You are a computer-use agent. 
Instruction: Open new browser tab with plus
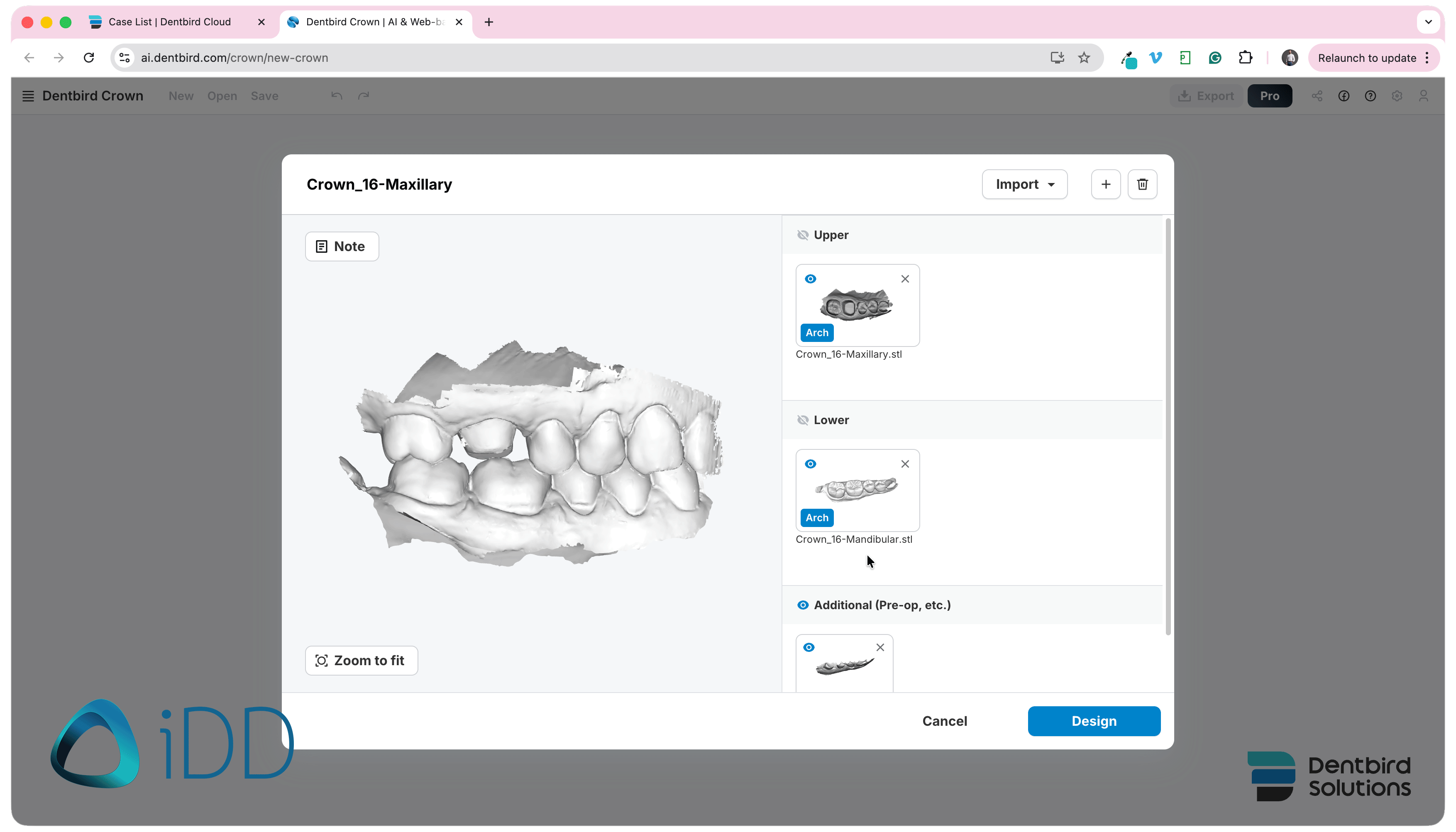point(489,22)
